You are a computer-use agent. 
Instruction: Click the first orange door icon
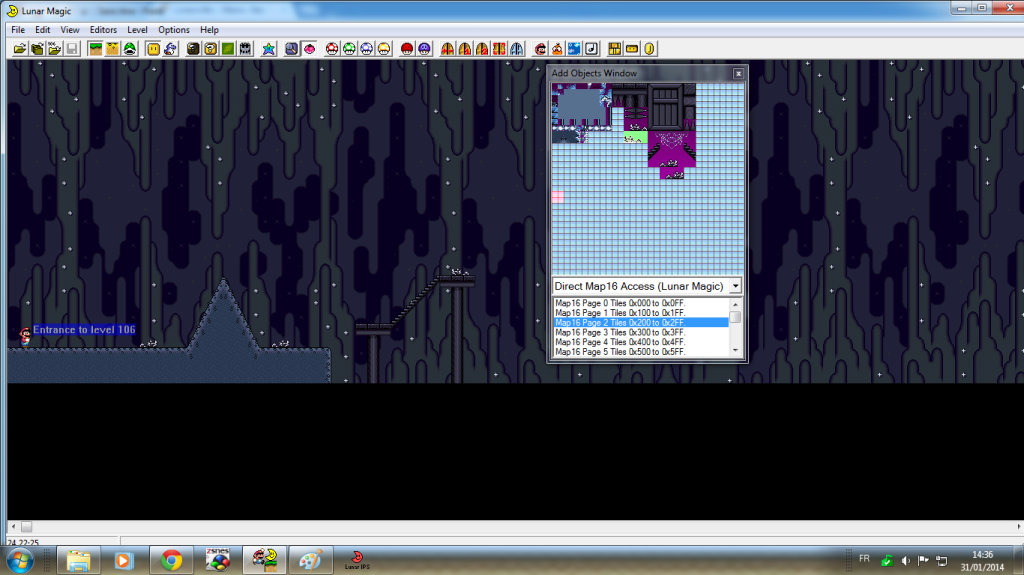coord(447,49)
